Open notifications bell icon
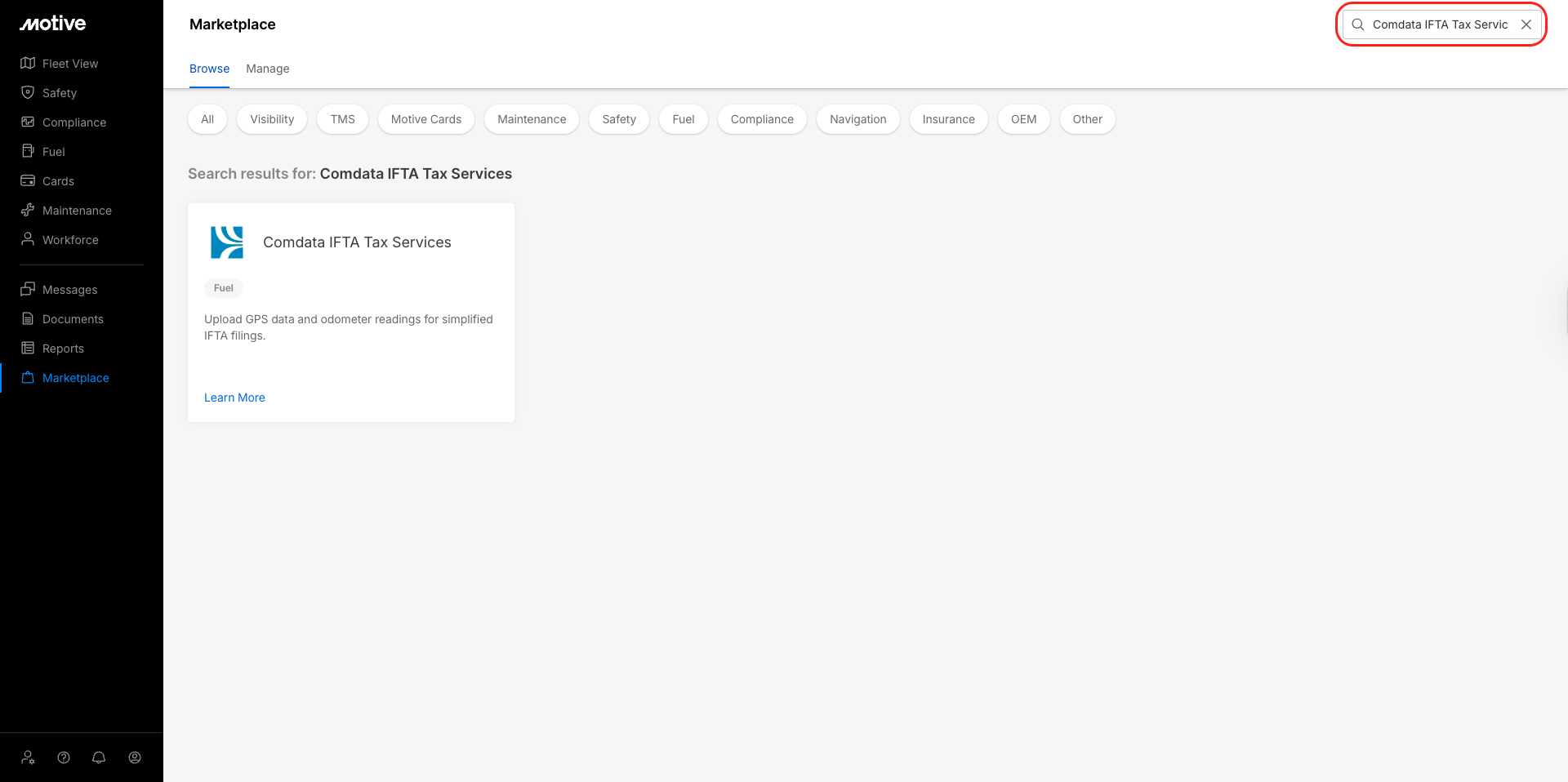 click(x=99, y=758)
